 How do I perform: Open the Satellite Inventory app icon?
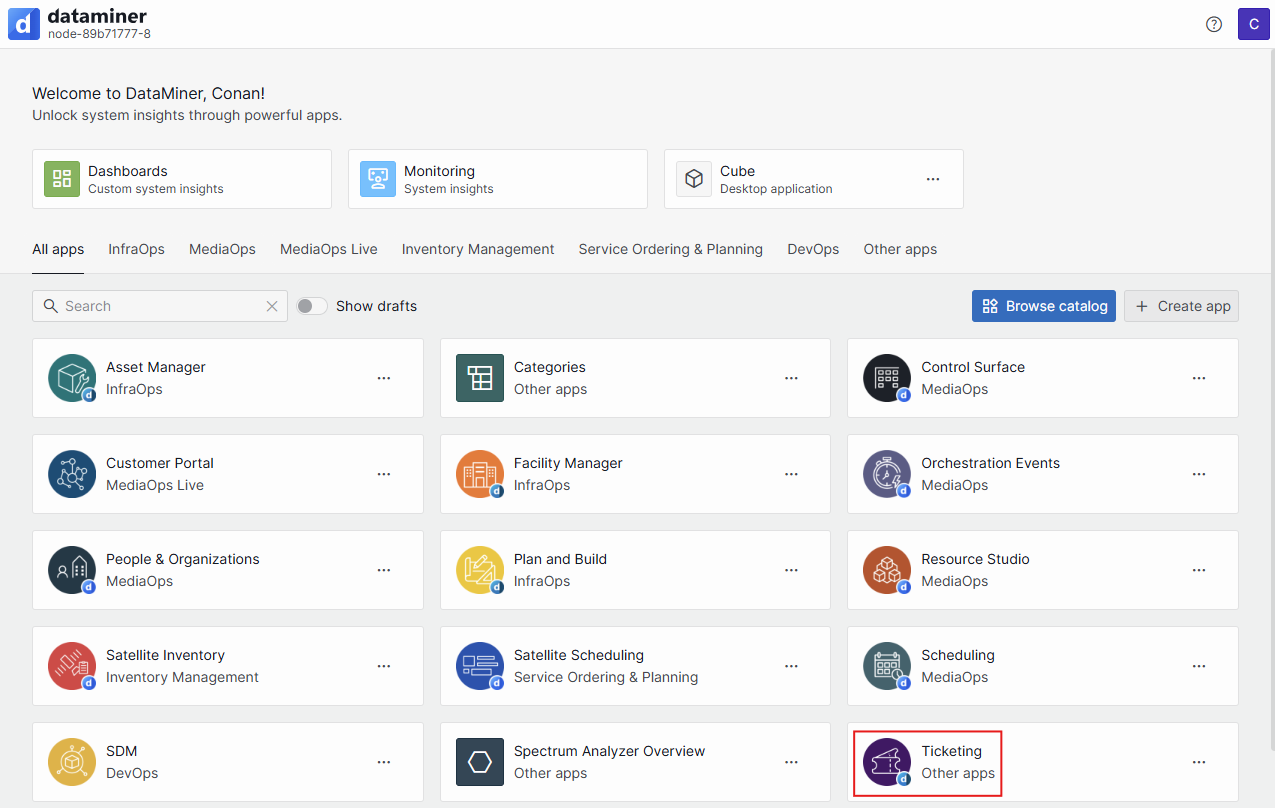(72, 666)
